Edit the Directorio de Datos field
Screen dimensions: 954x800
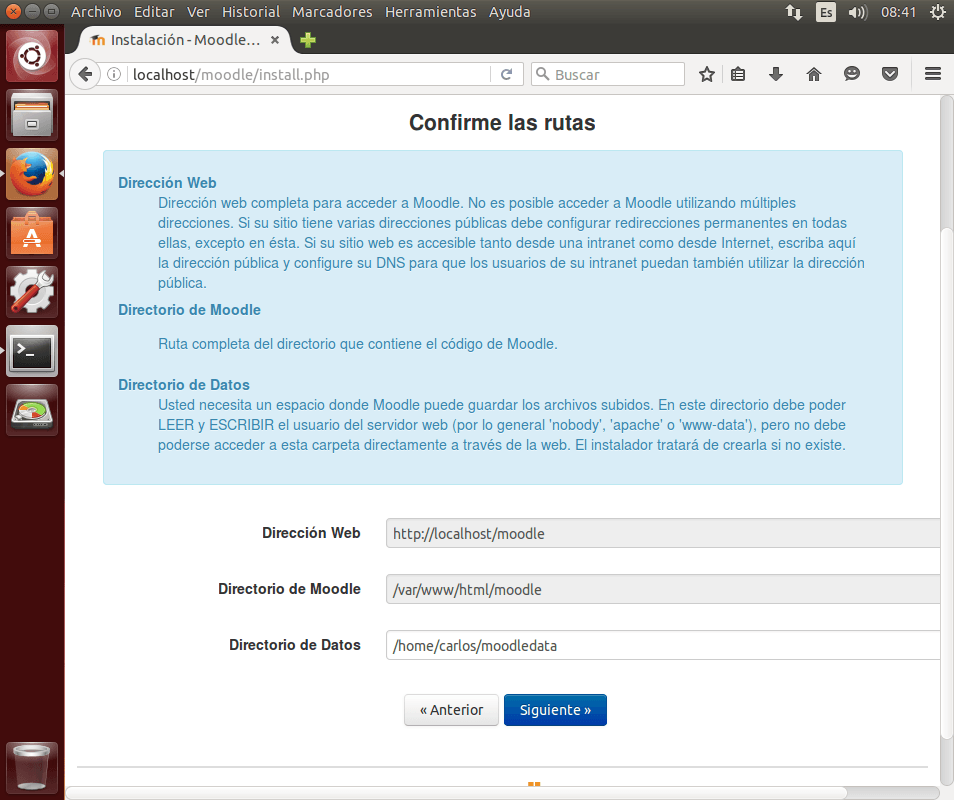tap(663, 645)
